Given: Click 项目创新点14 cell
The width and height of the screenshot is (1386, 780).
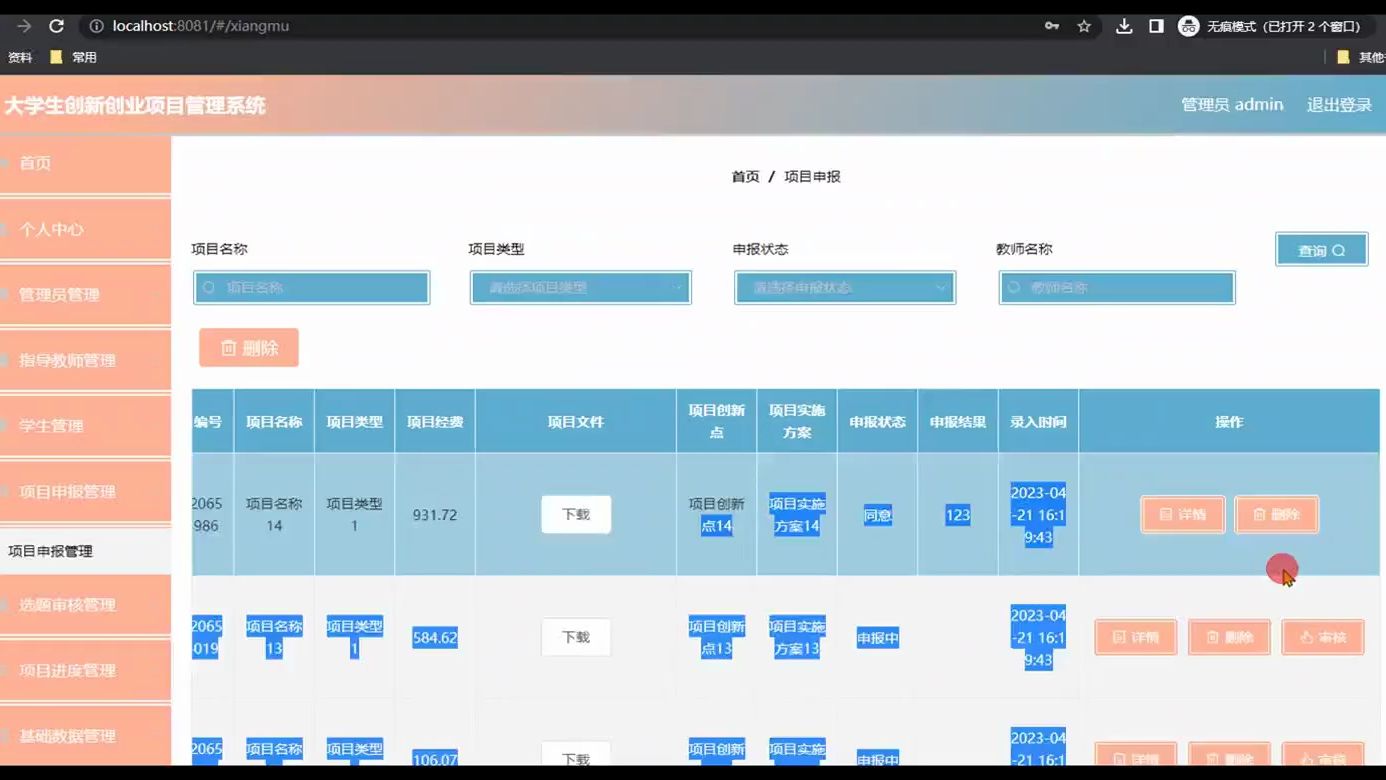Looking at the screenshot, I should [717, 515].
